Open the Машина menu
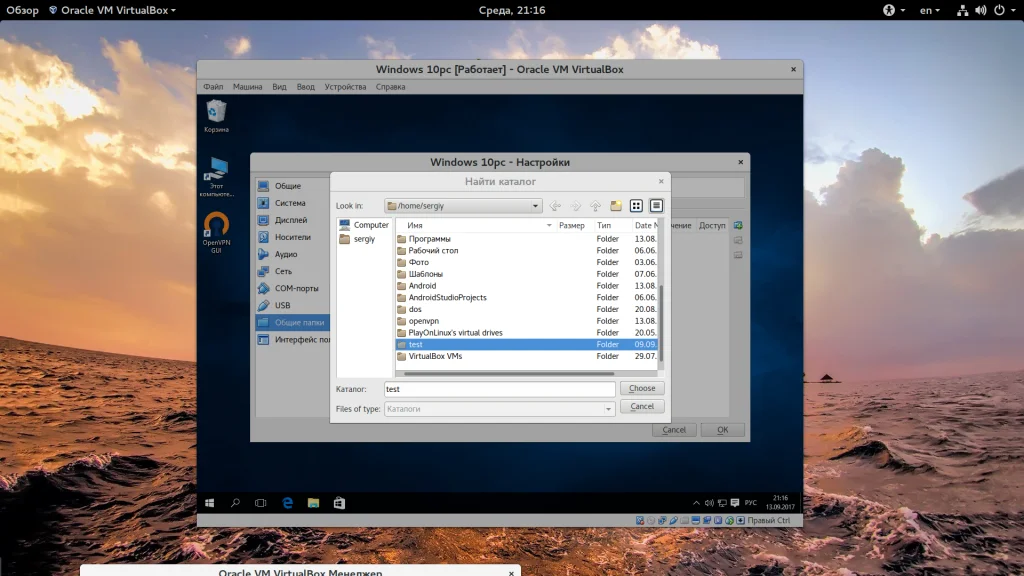Viewport: 1024px width, 576px height. pos(248,87)
